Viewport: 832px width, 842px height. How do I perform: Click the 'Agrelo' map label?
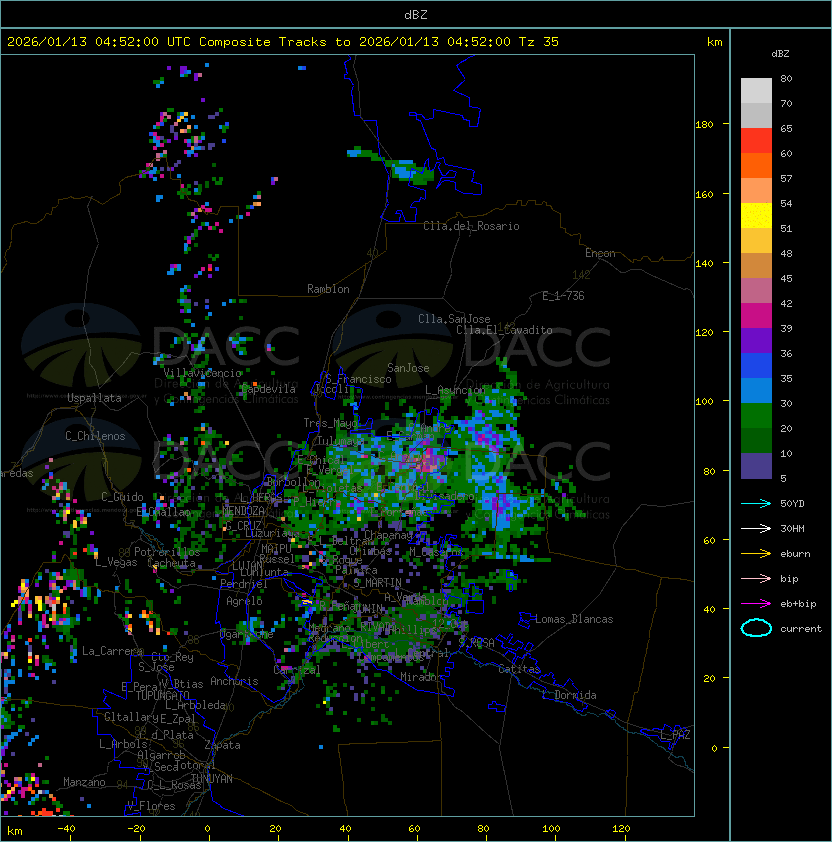[244, 601]
